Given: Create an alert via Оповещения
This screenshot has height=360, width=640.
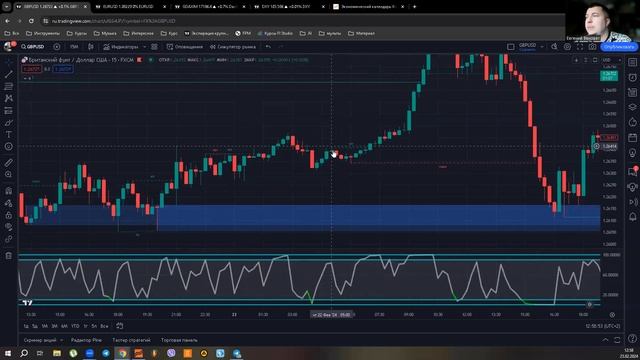Looking at the screenshot, I should [184, 47].
